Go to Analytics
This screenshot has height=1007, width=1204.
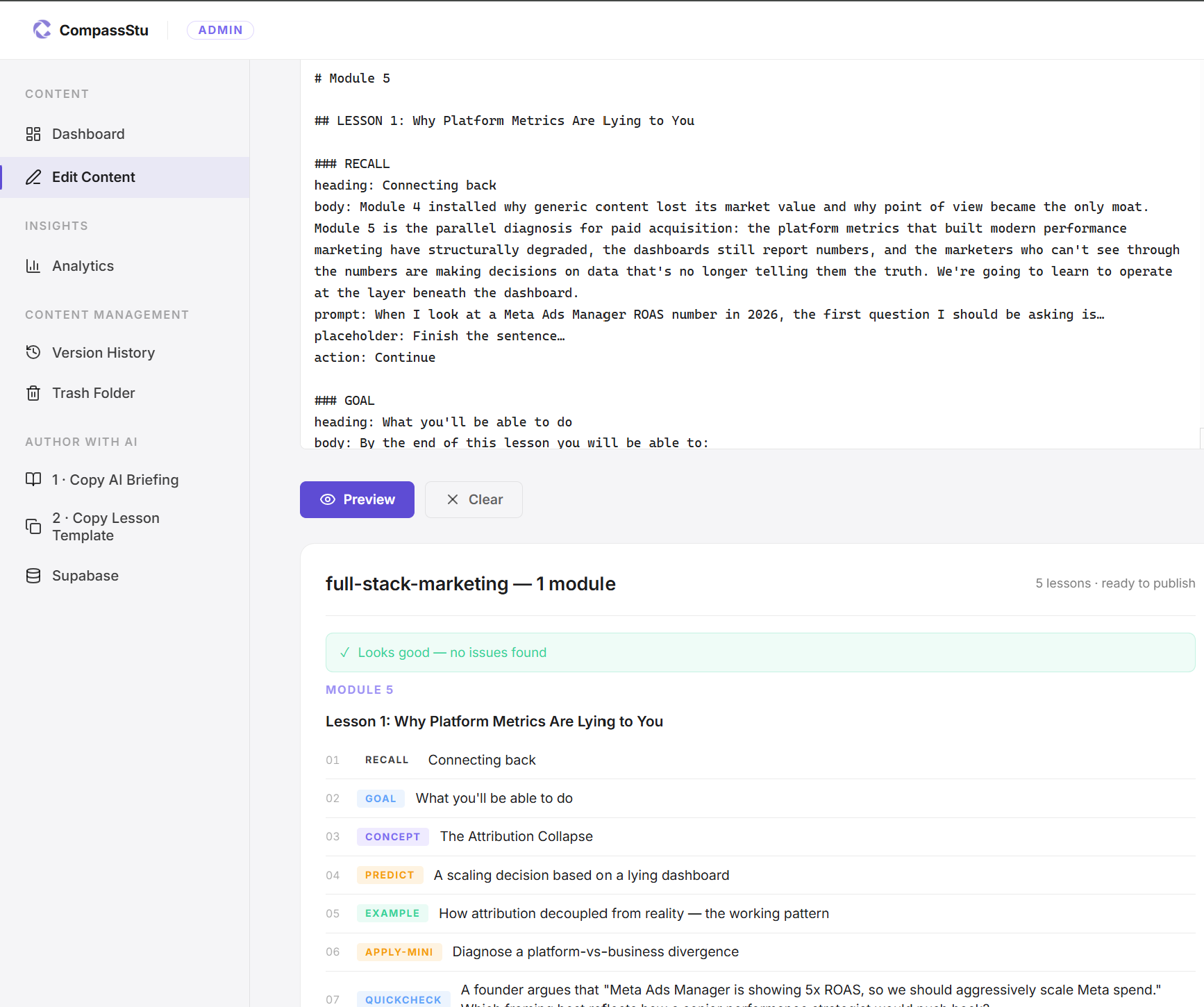tap(125, 266)
